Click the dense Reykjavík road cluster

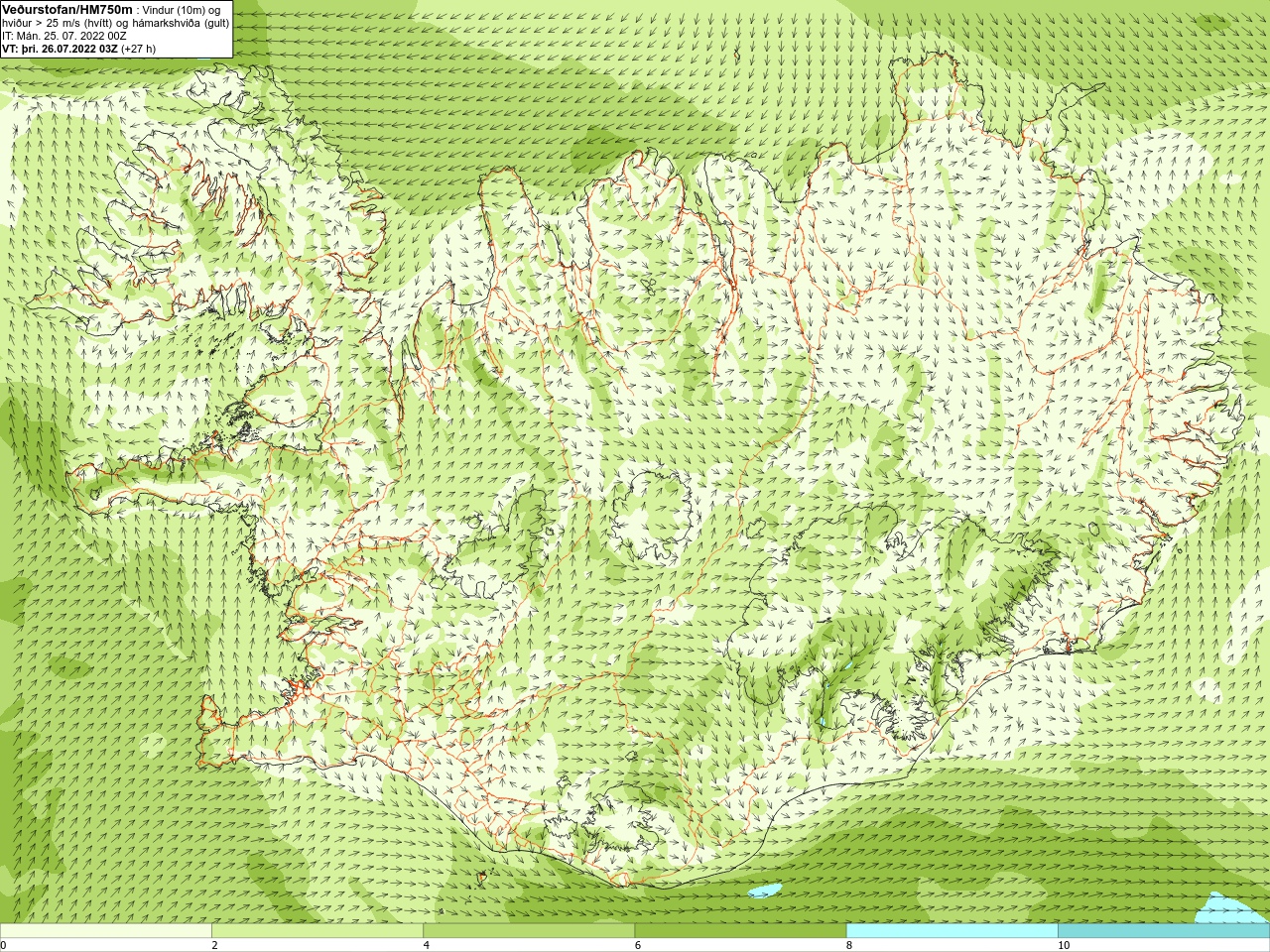(x=297, y=687)
